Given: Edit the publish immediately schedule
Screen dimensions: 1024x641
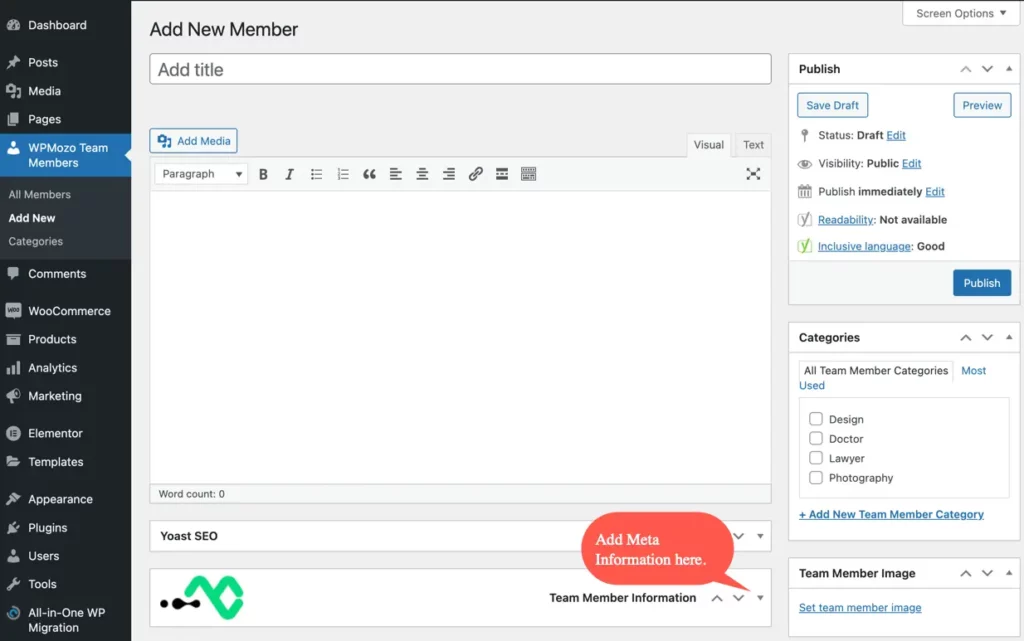Looking at the screenshot, I should [935, 191].
